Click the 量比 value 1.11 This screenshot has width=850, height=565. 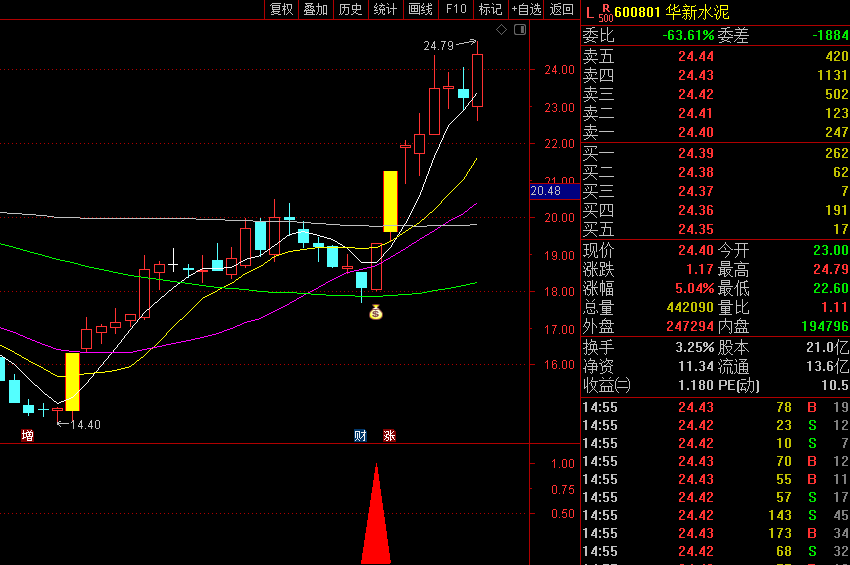pyautogui.click(x=835, y=307)
